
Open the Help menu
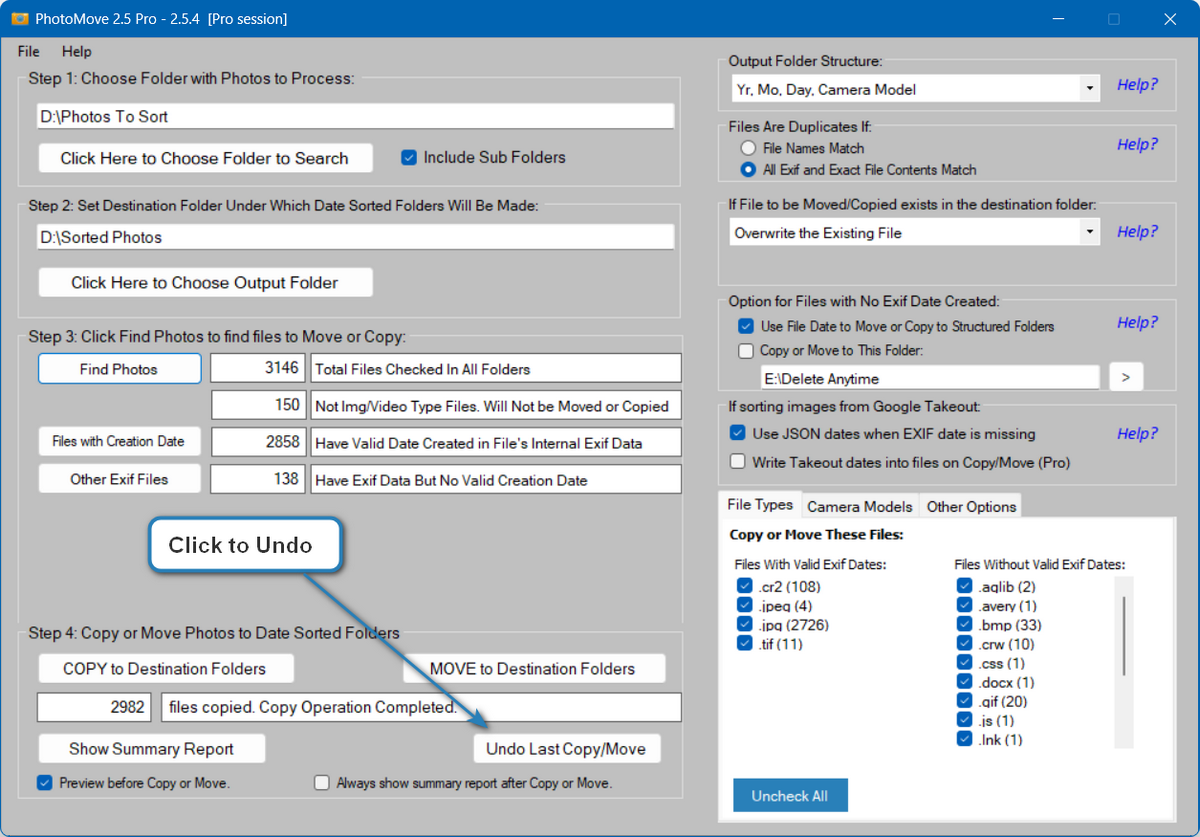[76, 51]
